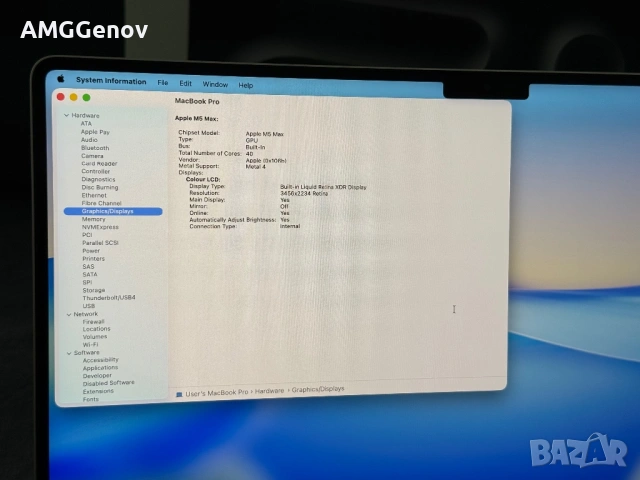Screen dimensions: 640x480
Task: Select NVMExpress in the sidebar
Action: point(100,227)
